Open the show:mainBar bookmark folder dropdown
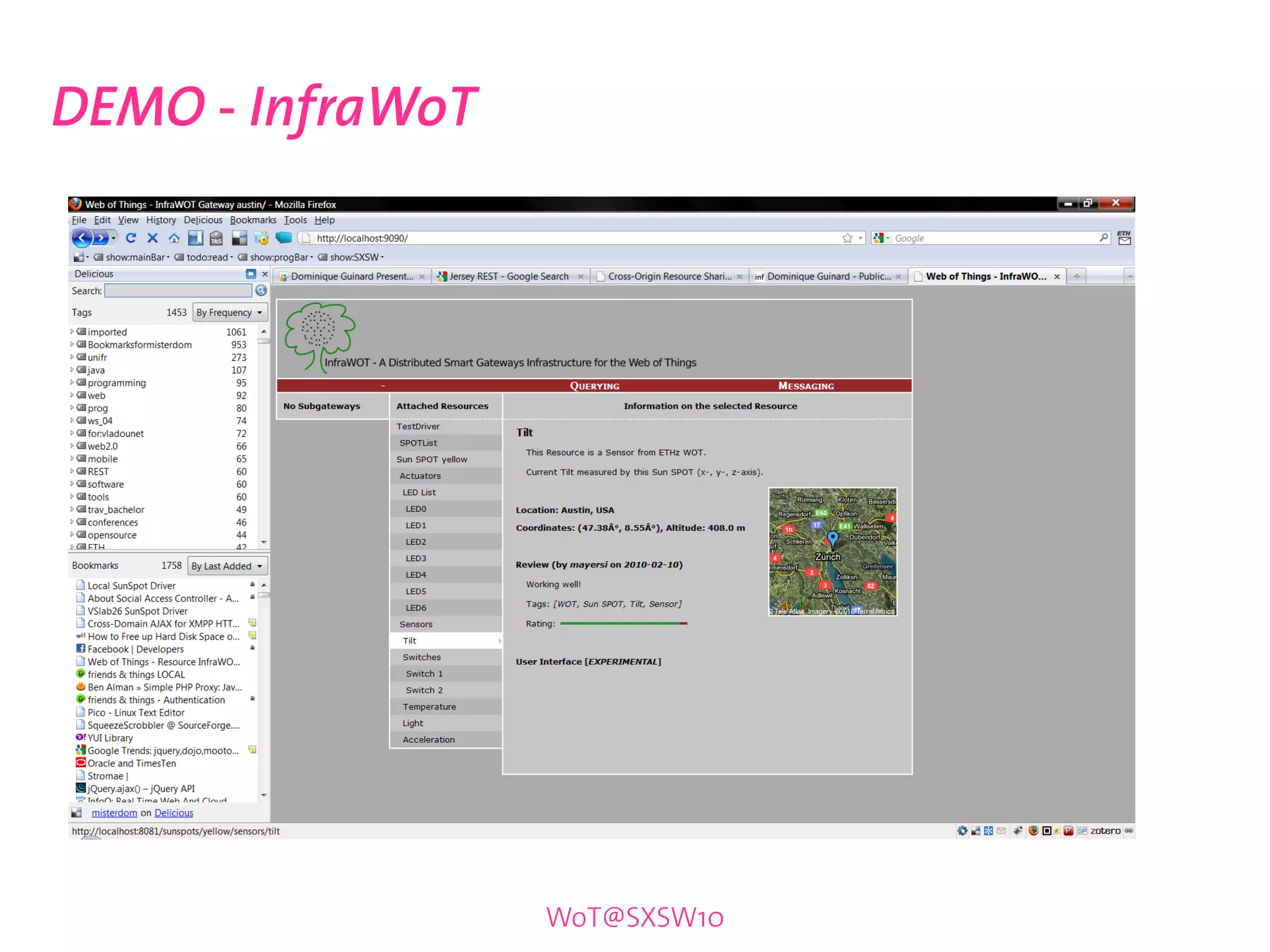The width and height of the screenshot is (1270, 952). (130, 257)
